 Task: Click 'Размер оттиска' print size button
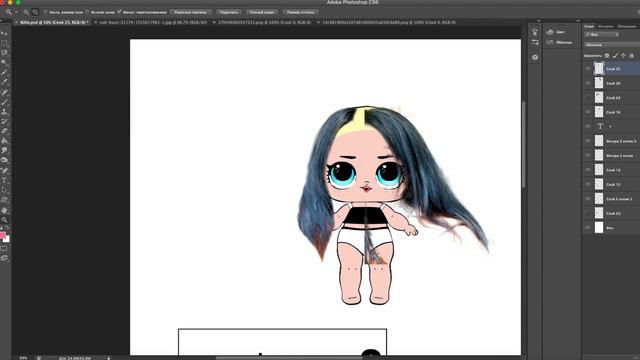(x=300, y=12)
